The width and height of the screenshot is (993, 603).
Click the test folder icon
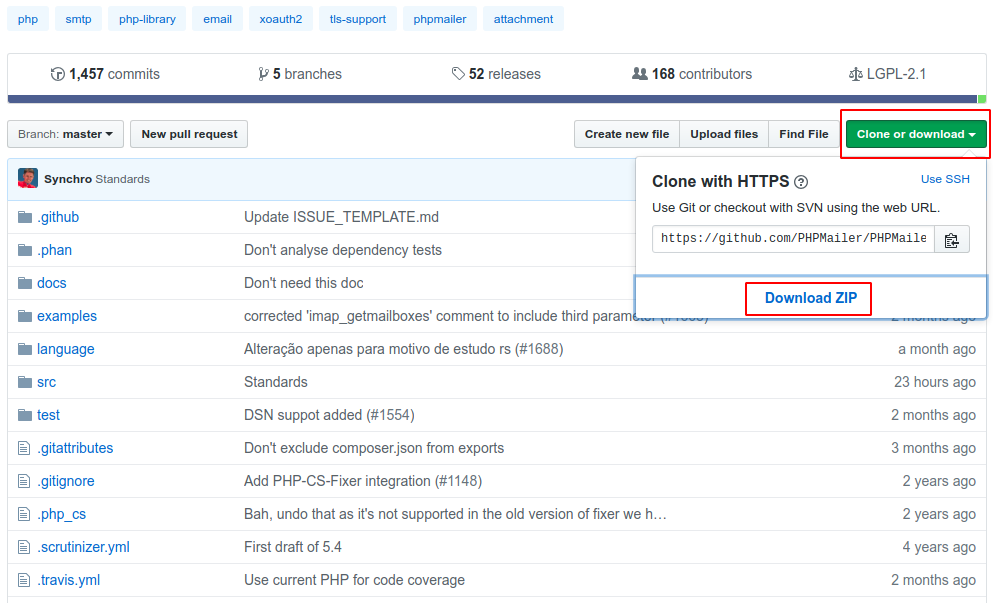[25, 415]
